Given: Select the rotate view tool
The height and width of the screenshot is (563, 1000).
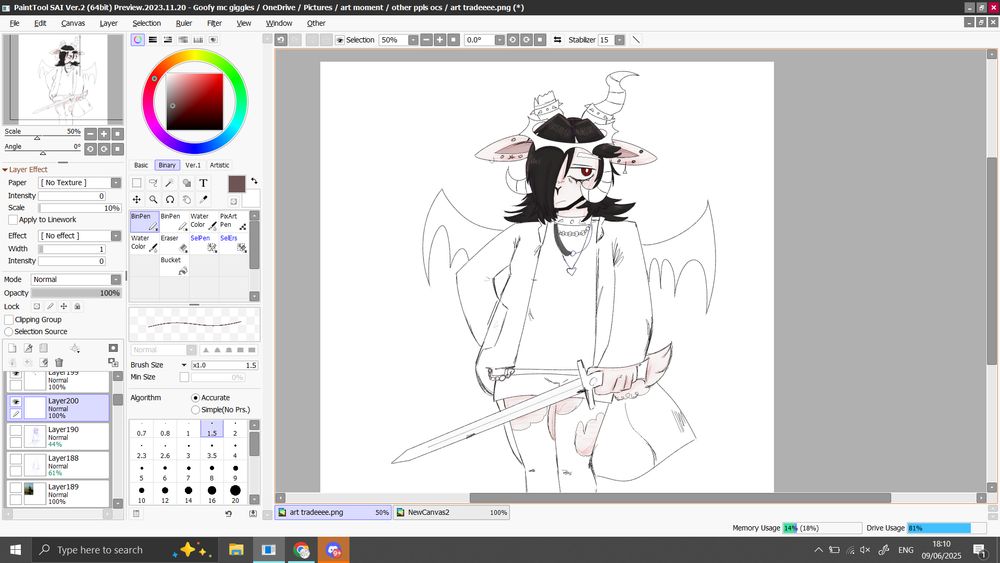Looking at the screenshot, I should click(170, 200).
